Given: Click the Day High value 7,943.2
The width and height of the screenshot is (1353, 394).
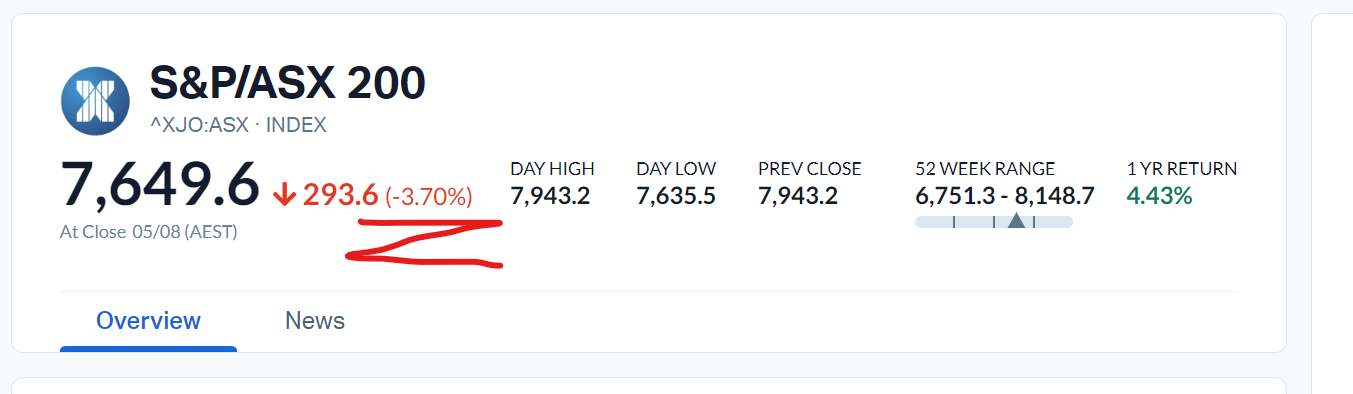Looking at the screenshot, I should click(x=550, y=196).
